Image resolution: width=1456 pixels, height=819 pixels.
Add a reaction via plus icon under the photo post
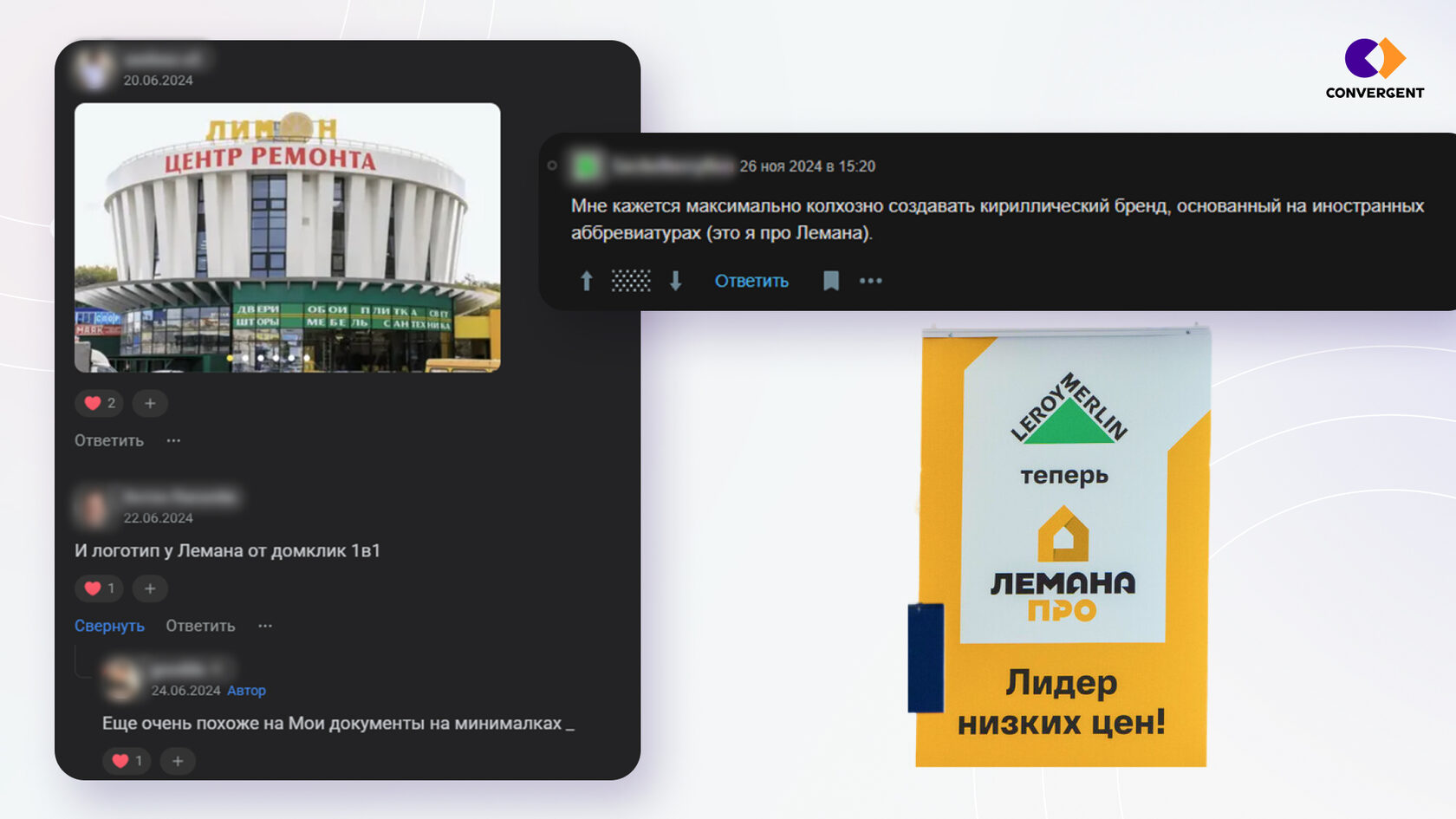(x=149, y=403)
